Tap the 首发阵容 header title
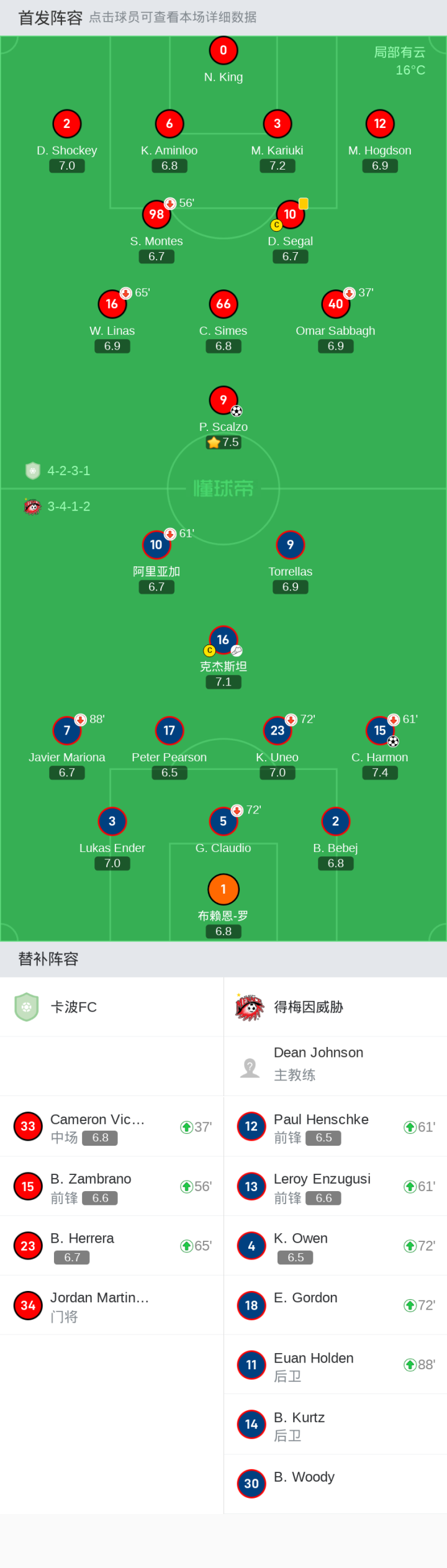 pos(50,18)
